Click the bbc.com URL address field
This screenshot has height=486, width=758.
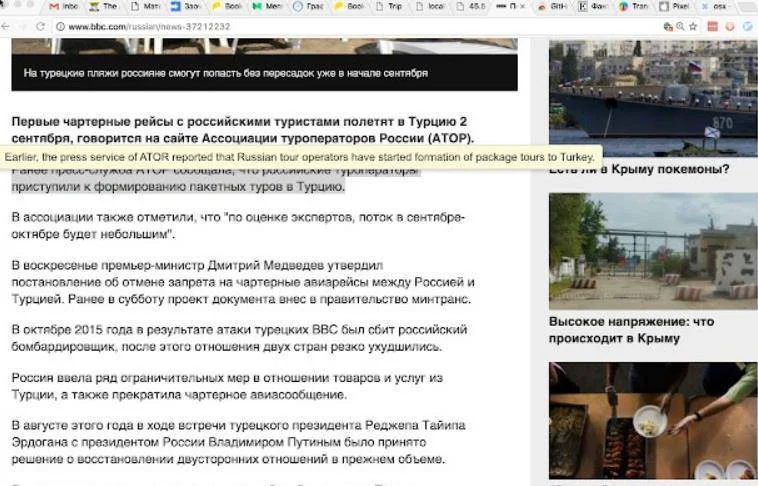pos(358,27)
